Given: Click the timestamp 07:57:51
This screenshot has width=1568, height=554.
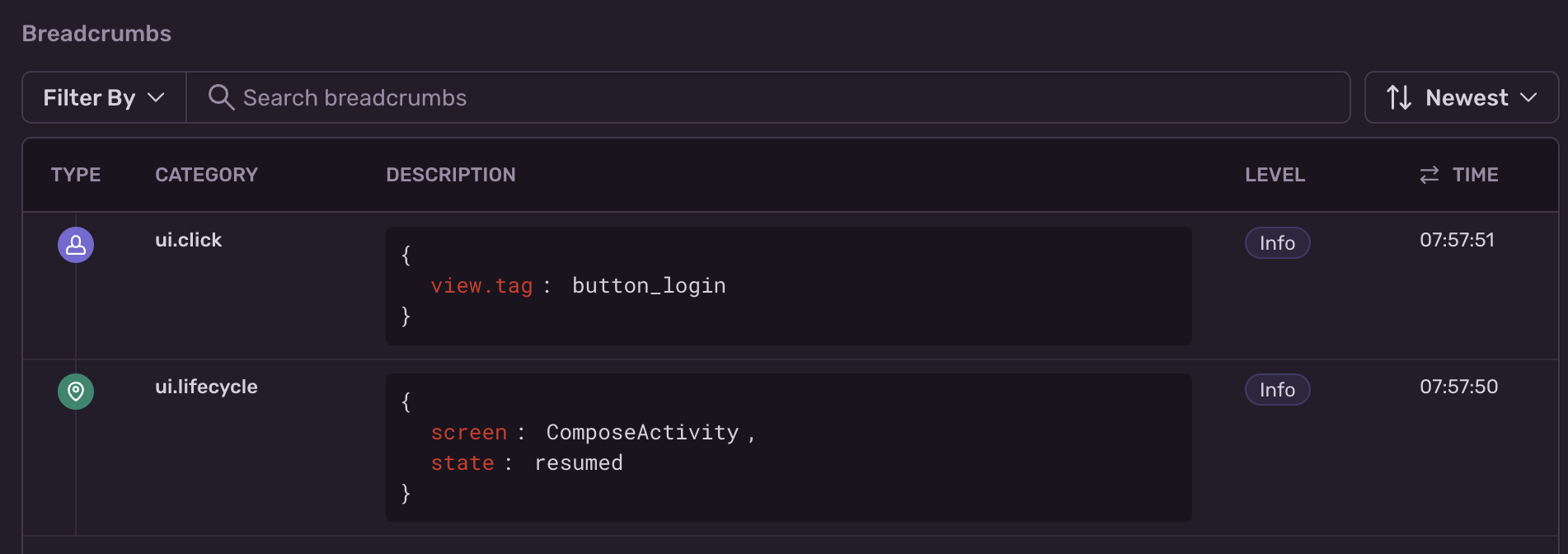Looking at the screenshot, I should click(1457, 240).
